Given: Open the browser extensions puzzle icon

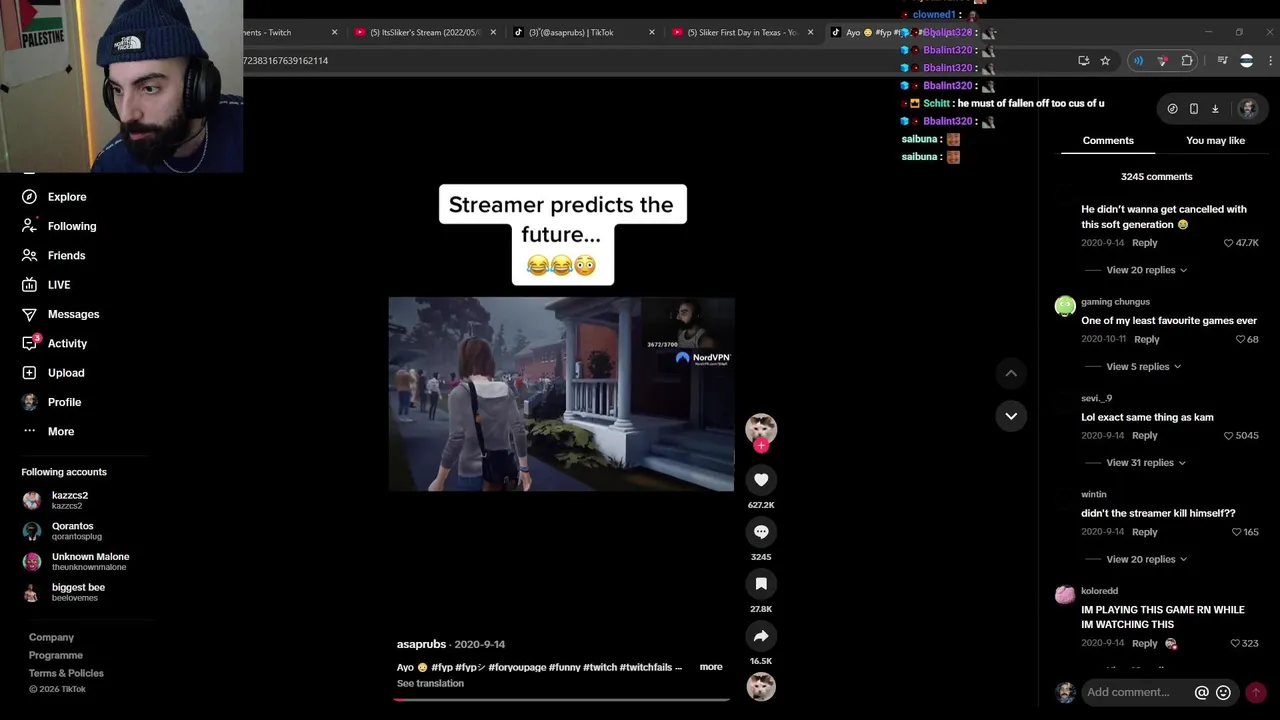Looking at the screenshot, I should tap(1187, 61).
